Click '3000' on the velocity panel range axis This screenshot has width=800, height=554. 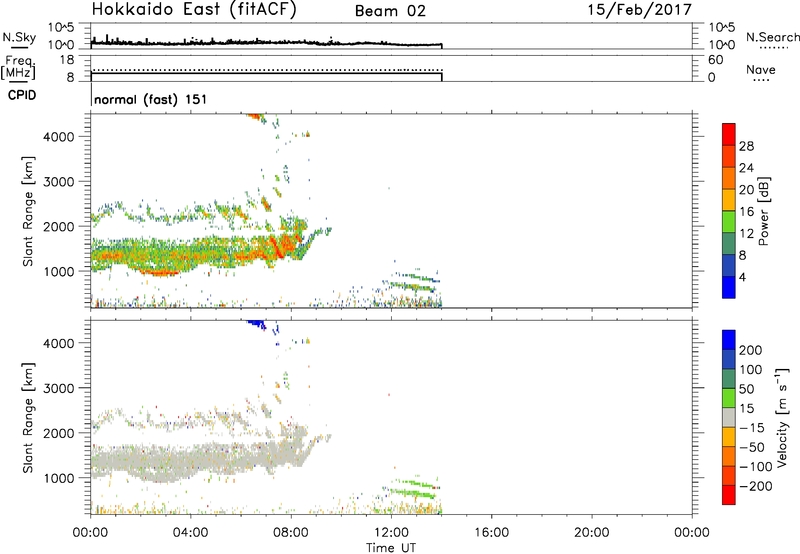[59, 388]
